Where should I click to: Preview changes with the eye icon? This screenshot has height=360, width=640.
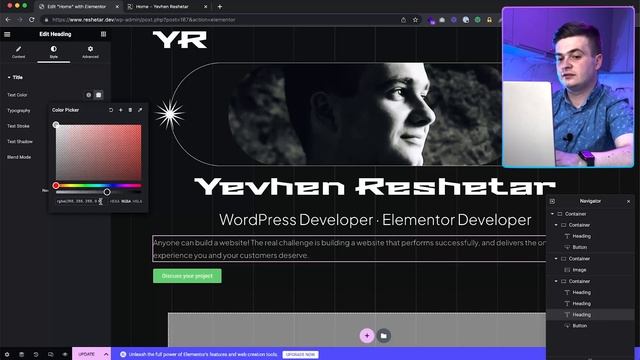tap(65, 354)
